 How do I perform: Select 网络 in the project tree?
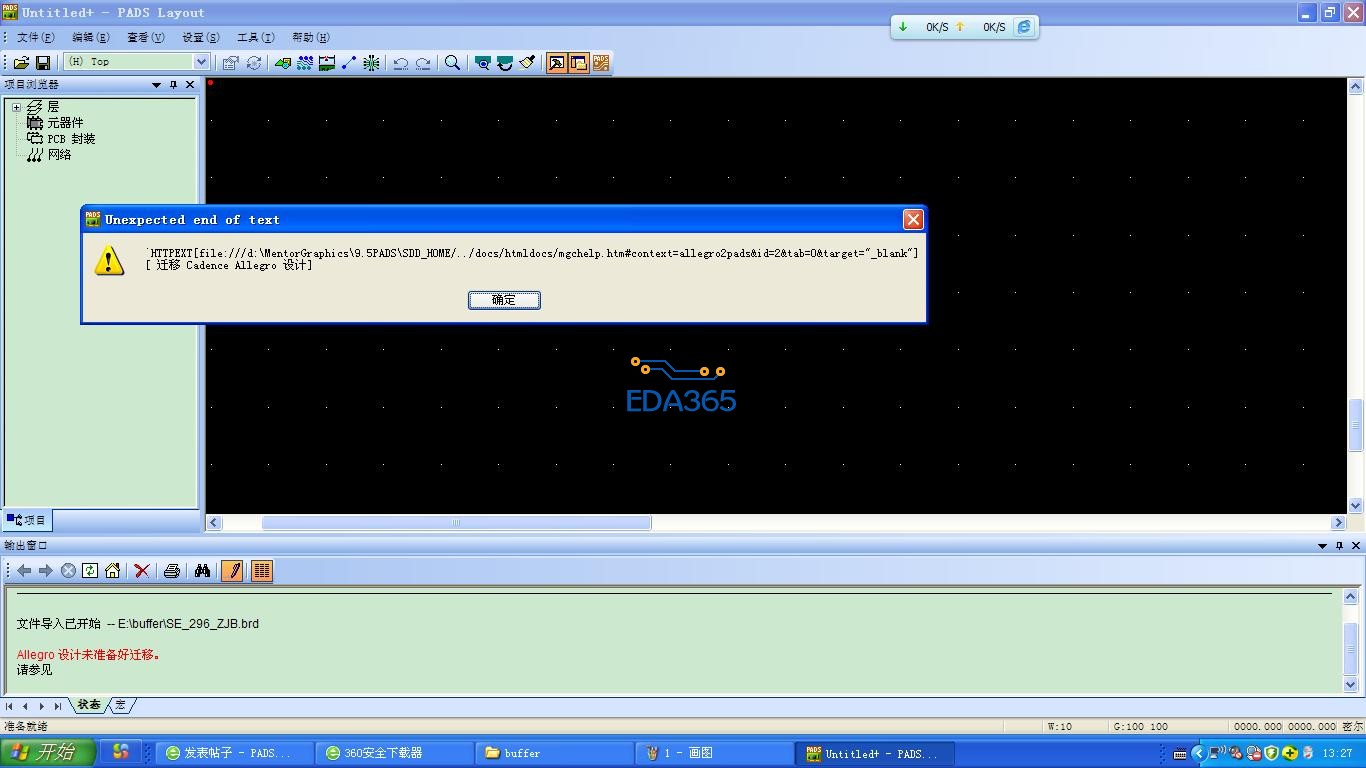pyautogui.click(x=59, y=155)
